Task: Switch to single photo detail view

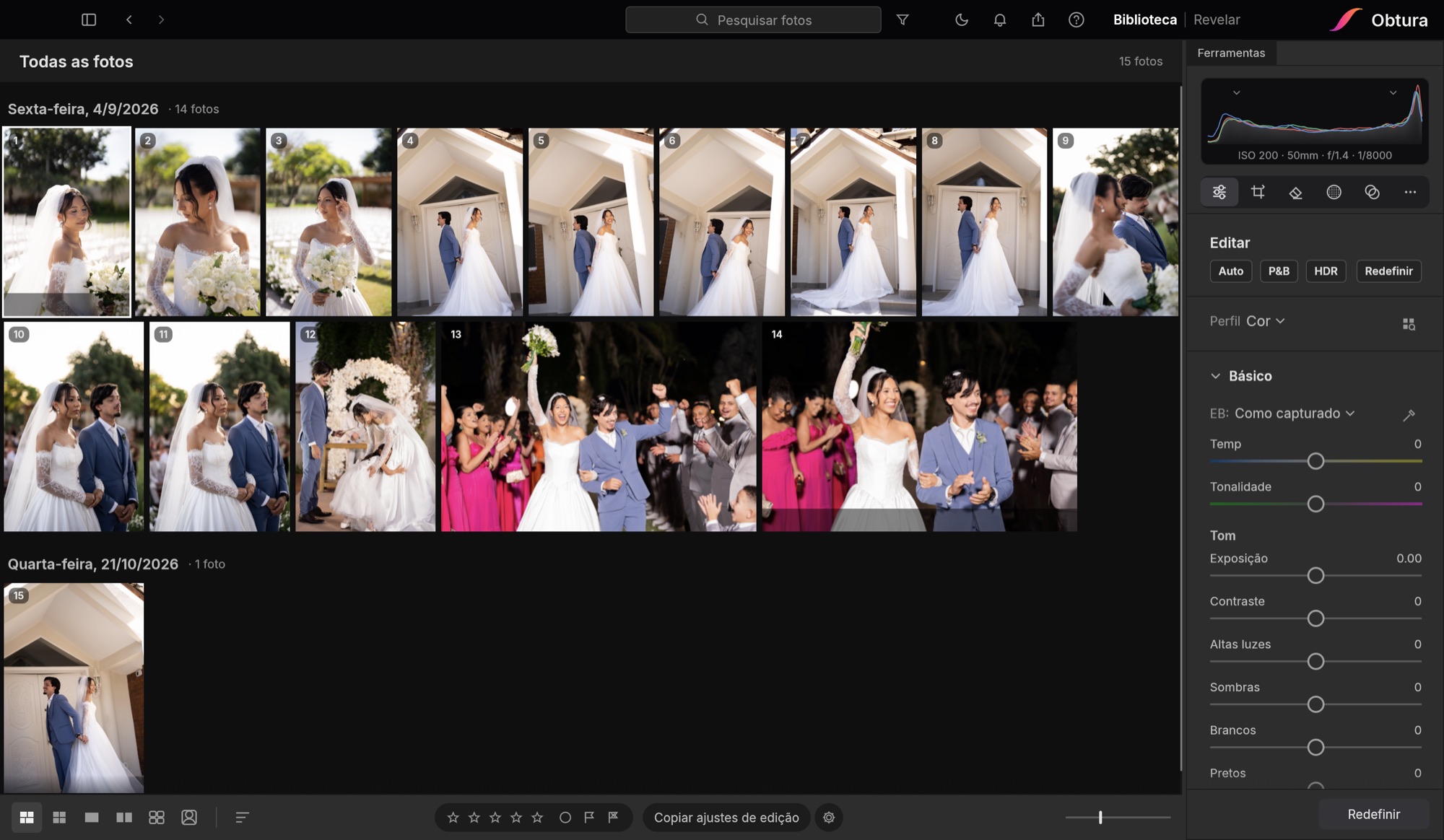Action: pos(92,817)
